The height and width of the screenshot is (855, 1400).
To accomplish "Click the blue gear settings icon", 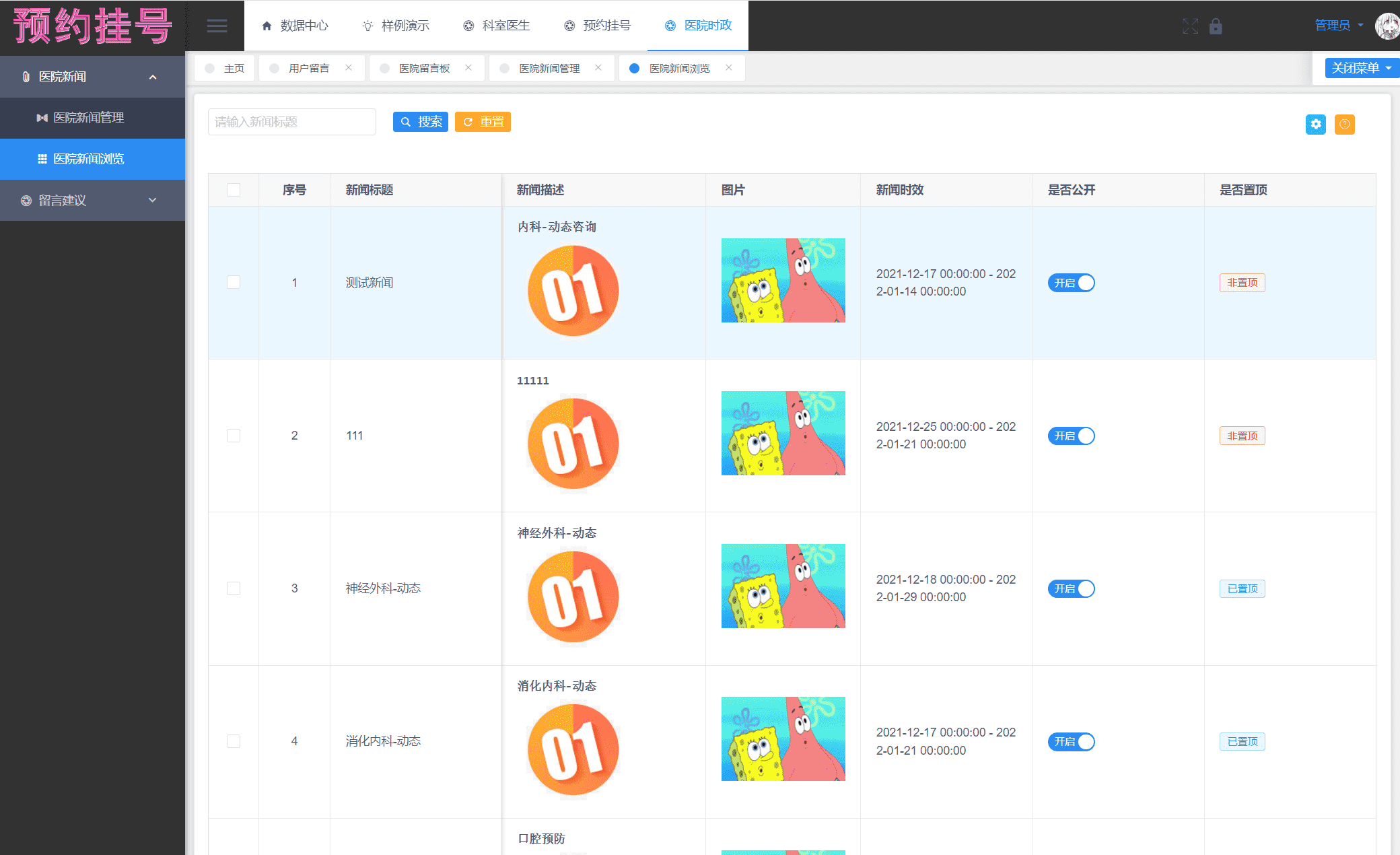I will 1315,124.
